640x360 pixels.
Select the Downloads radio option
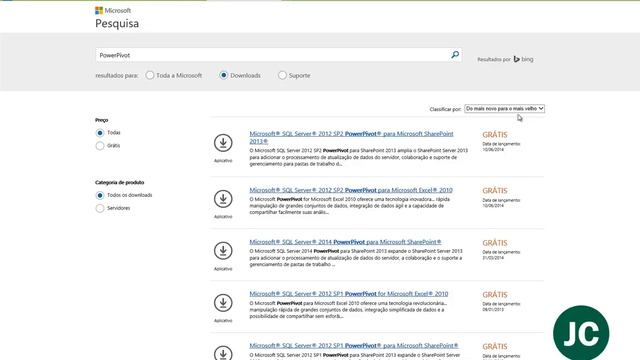(223, 76)
